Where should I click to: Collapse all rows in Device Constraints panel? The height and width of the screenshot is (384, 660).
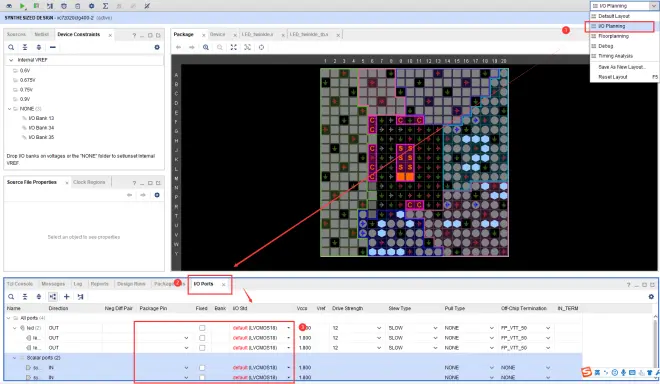click(25, 47)
